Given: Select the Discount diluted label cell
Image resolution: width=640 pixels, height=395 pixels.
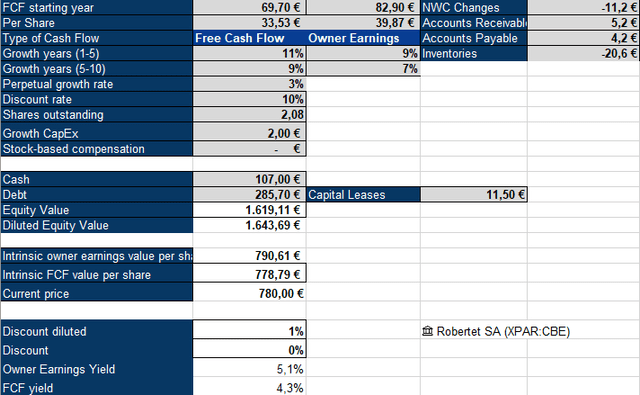Looking at the screenshot, I should click(96, 330).
